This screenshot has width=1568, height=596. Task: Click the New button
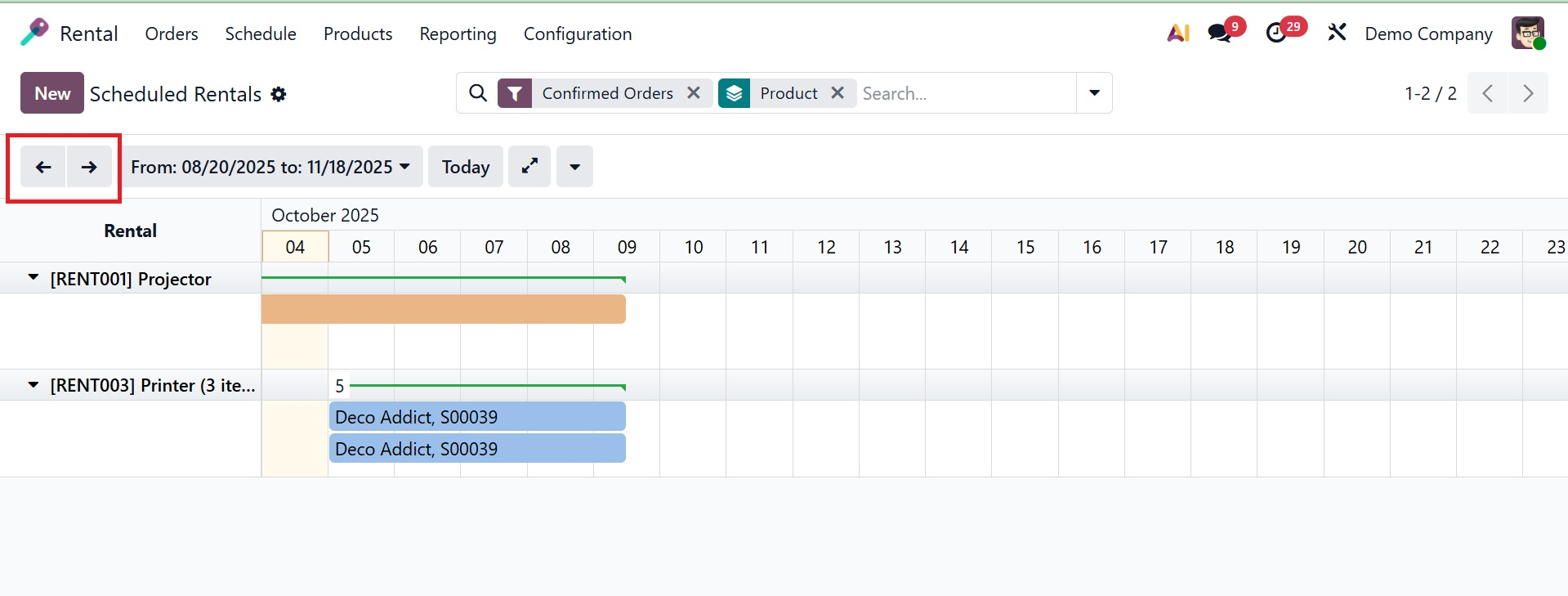pos(52,93)
